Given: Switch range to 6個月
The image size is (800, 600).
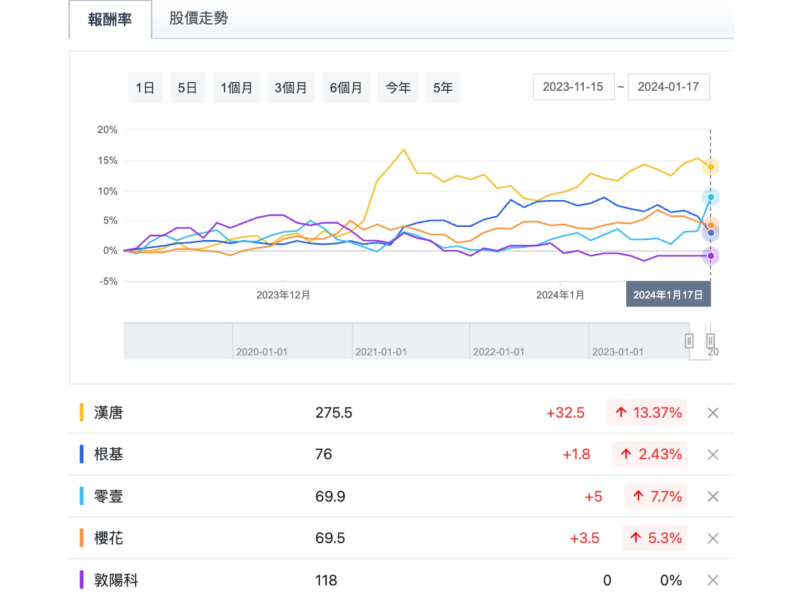Looking at the screenshot, I should point(346,88).
